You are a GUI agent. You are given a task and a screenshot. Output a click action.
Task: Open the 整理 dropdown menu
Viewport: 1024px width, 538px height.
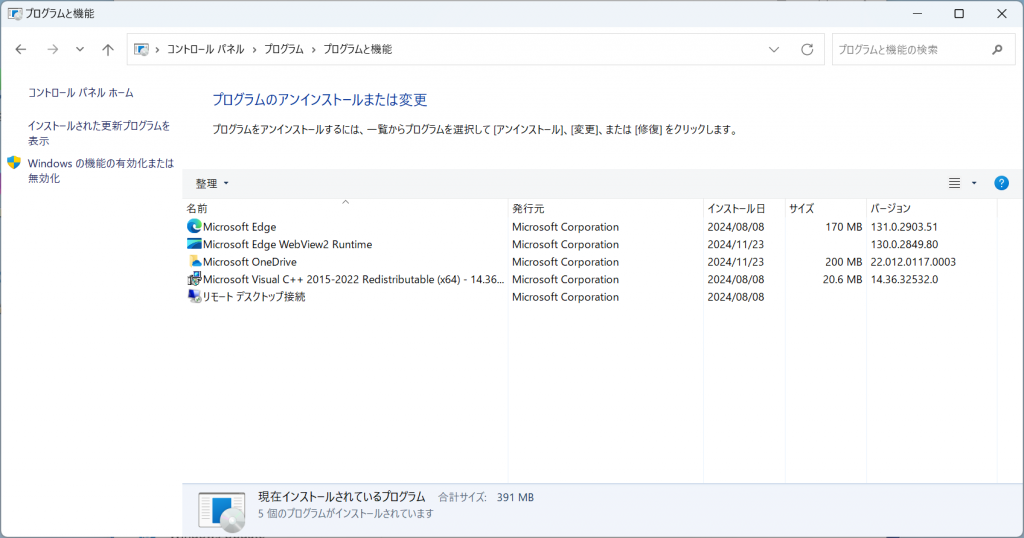pyautogui.click(x=212, y=183)
